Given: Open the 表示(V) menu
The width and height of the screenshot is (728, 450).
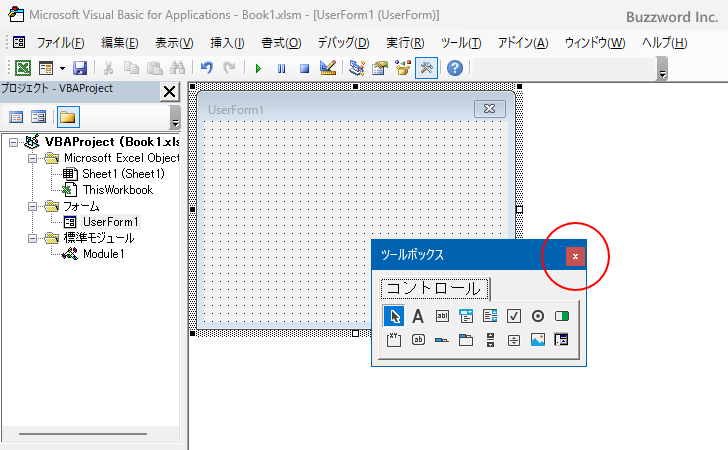Looking at the screenshot, I should coord(174,43).
